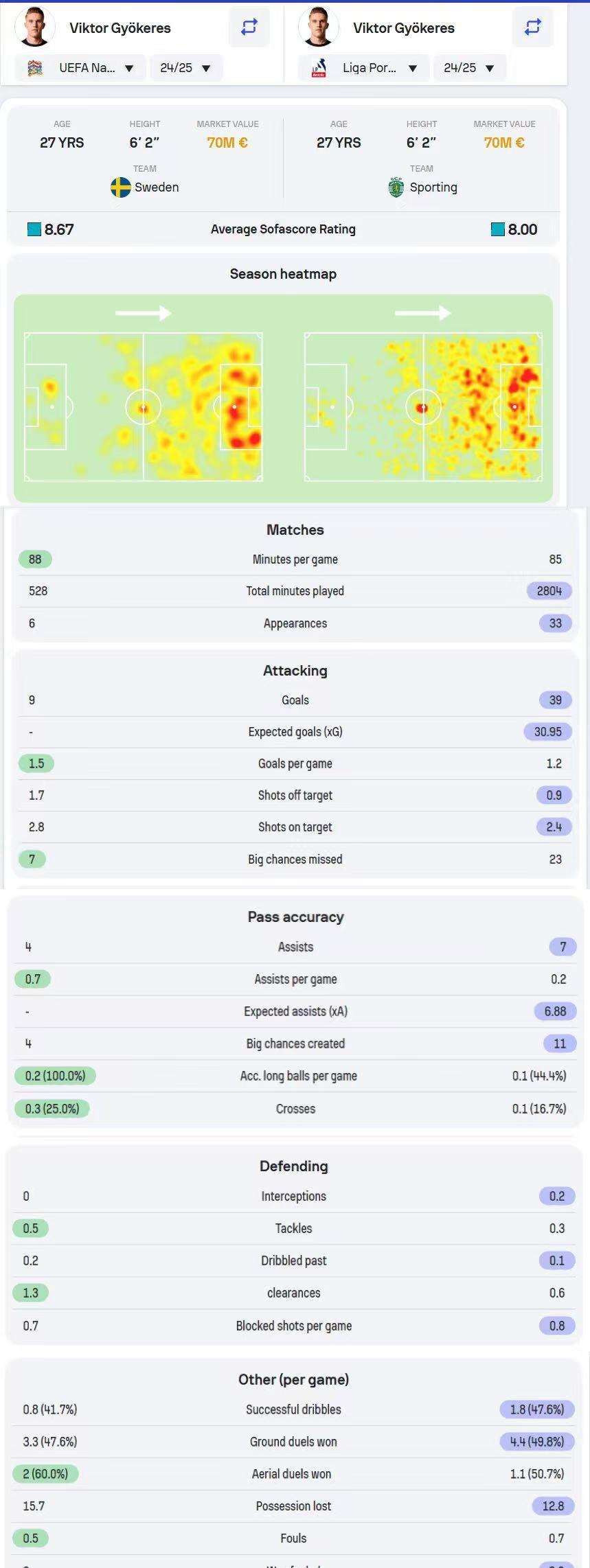Click the 8.67 rating color square
This screenshot has height=1568, width=590.
(x=34, y=229)
